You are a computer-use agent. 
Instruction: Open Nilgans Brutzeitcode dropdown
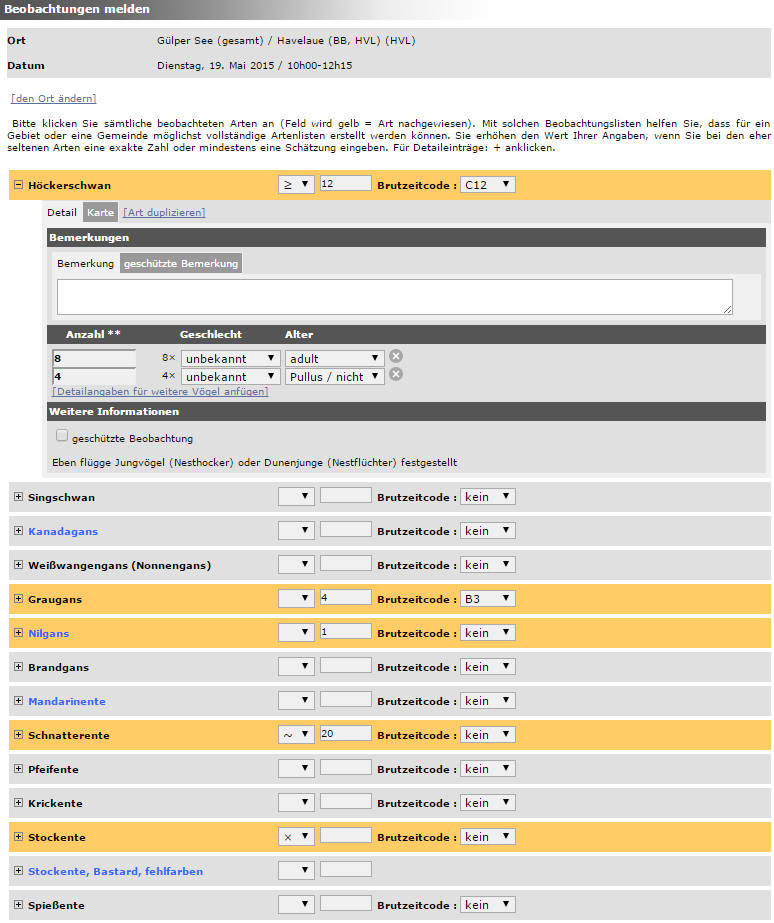pyautogui.click(x=487, y=633)
